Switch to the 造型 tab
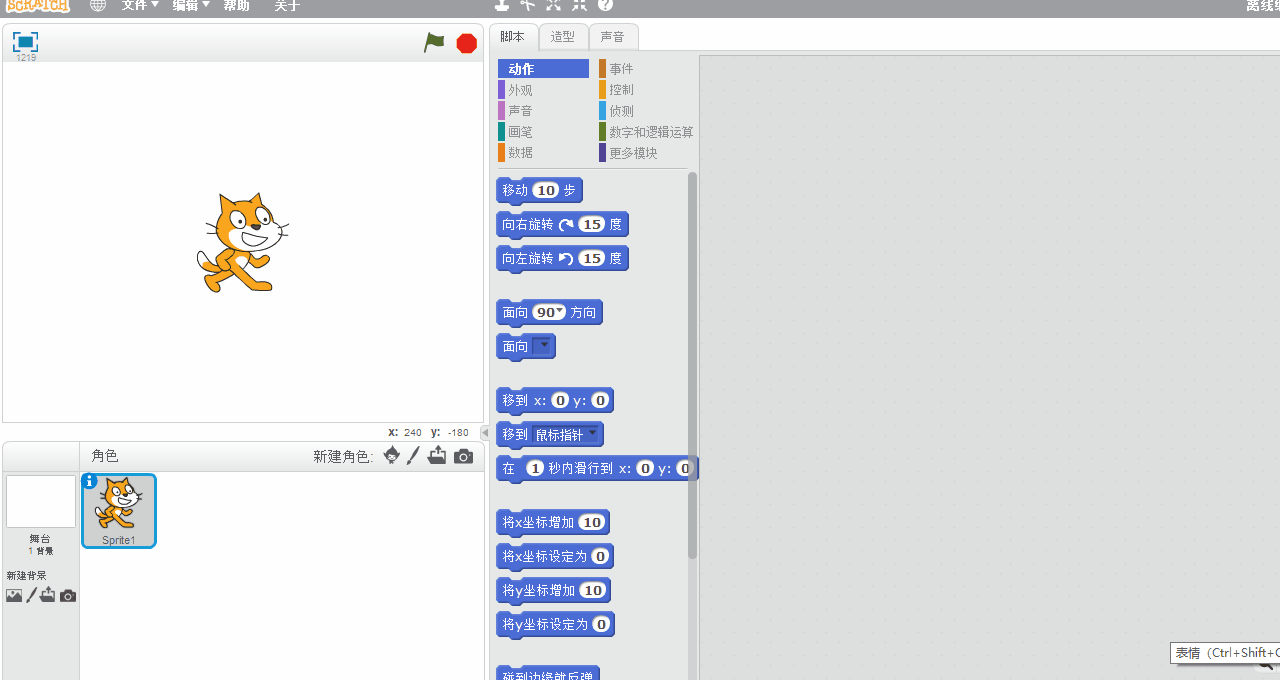 click(563, 37)
